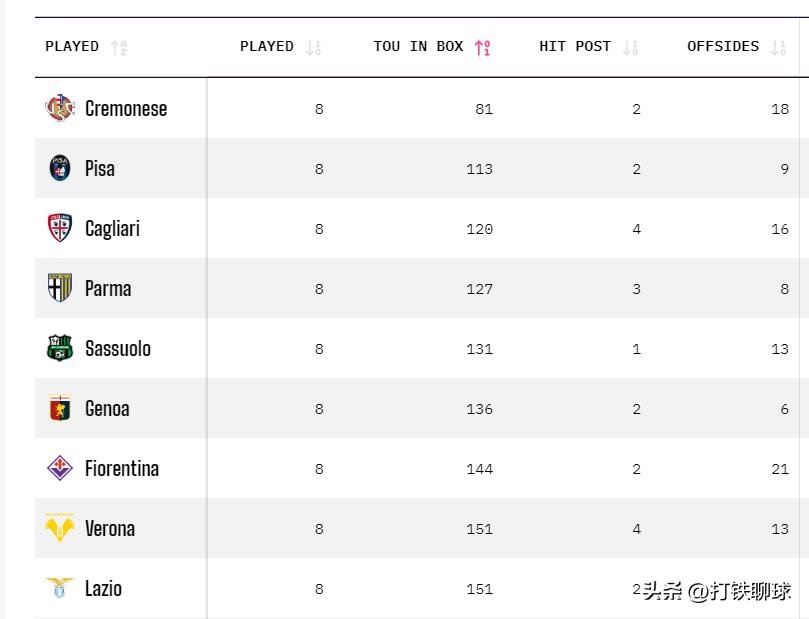The height and width of the screenshot is (619, 809).
Task: Click the Cremonese club crest
Action: 60,108
